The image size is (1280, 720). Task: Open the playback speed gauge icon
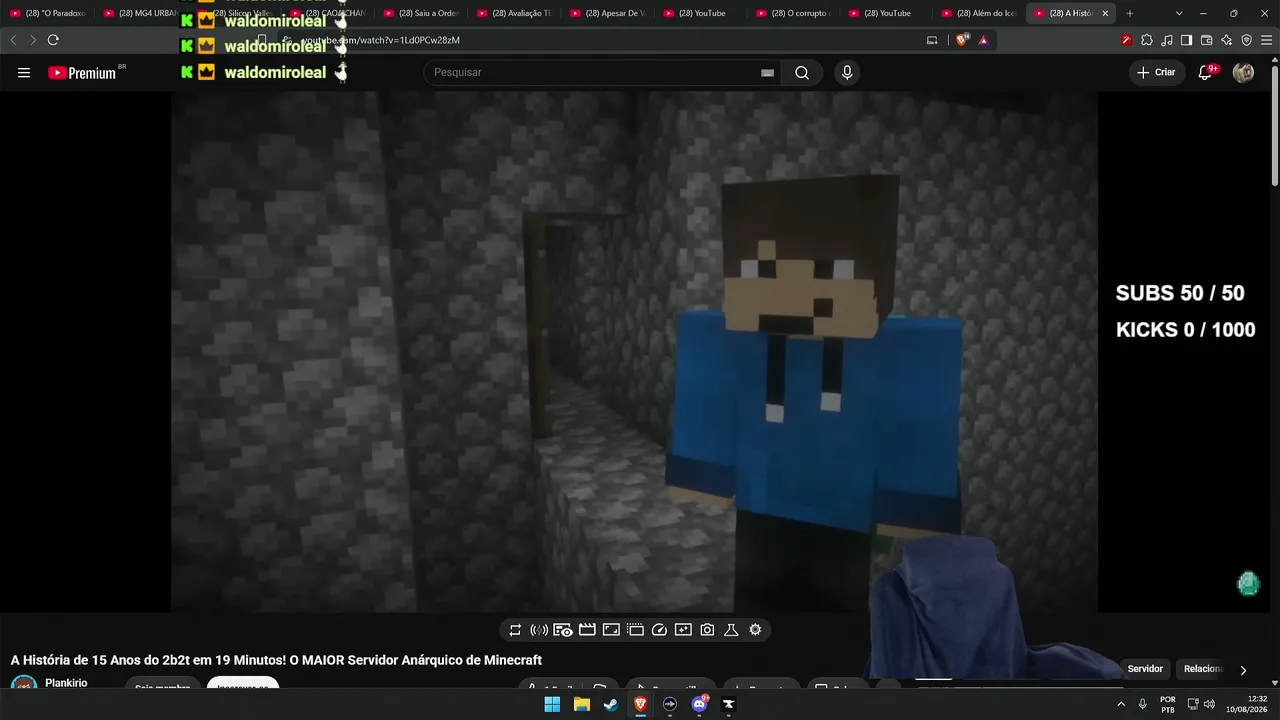pyautogui.click(x=659, y=630)
